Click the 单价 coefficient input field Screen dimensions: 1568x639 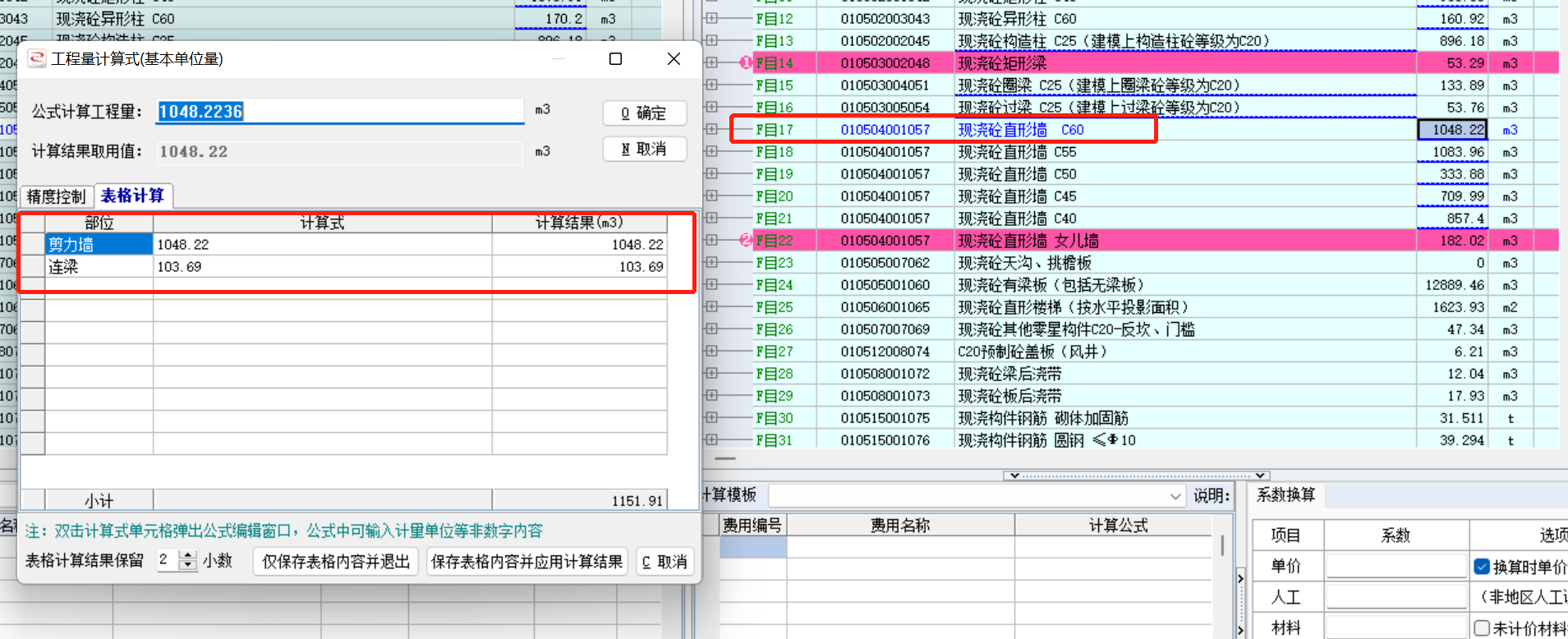click(x=1396, y=566)
